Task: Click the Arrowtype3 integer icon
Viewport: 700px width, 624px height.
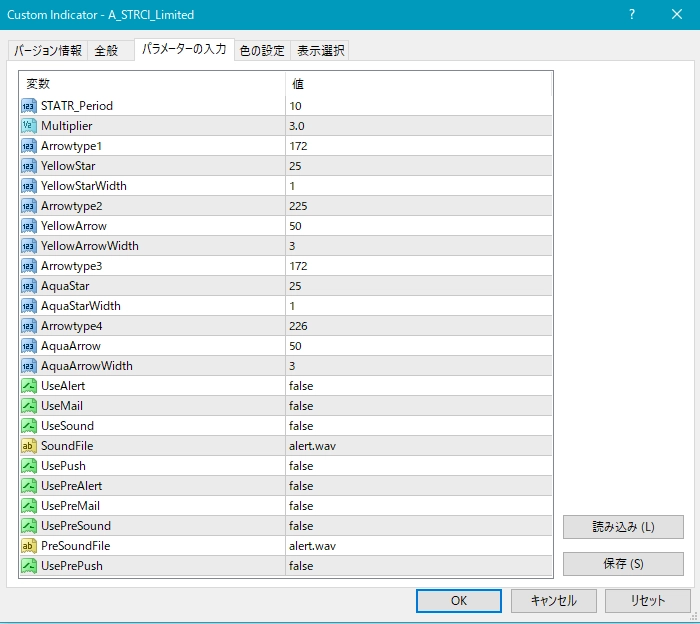Action: (29, 266)
